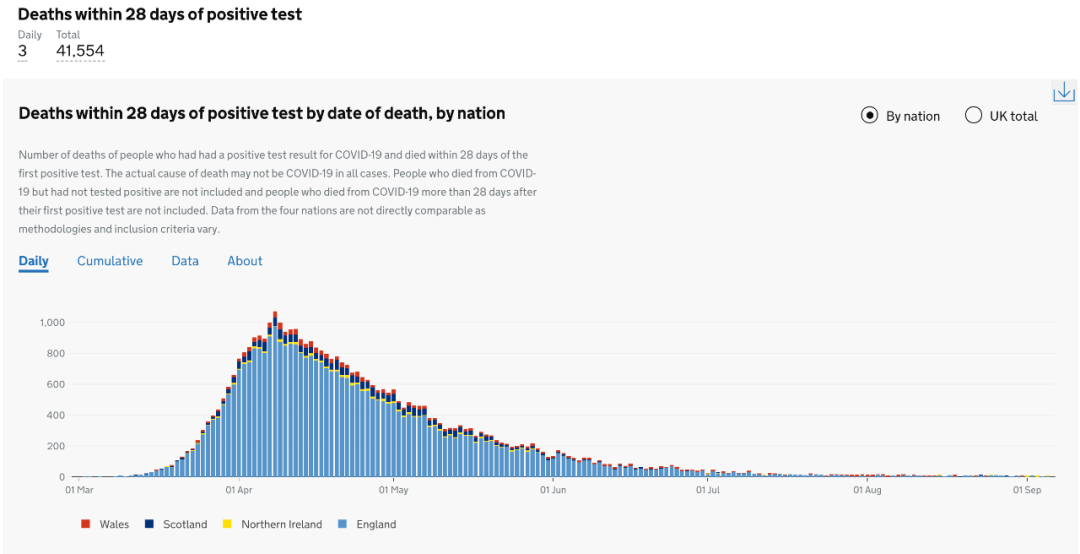Viewport: 1080px width, 554px height.
Task: Click the Scotland legend label
Action: click(185, 524)
